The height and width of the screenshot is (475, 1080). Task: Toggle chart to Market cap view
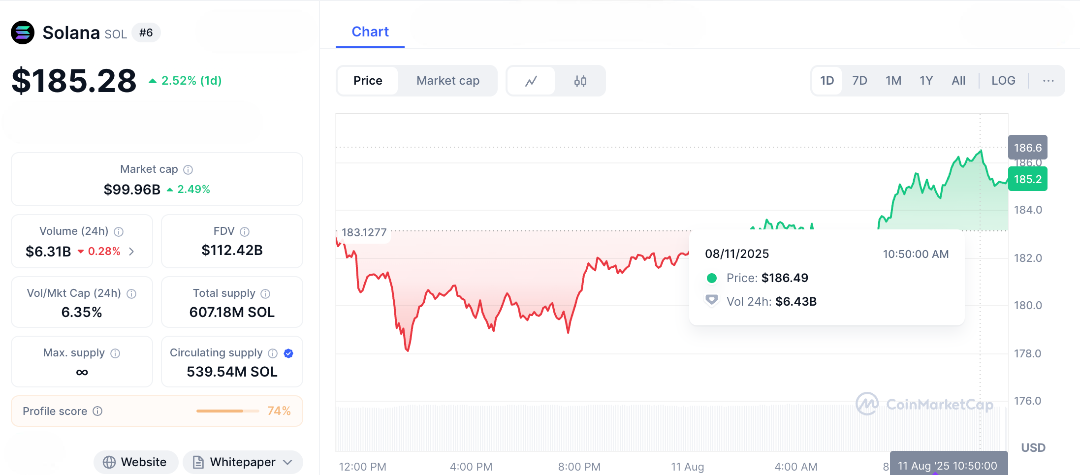[448, 81]
